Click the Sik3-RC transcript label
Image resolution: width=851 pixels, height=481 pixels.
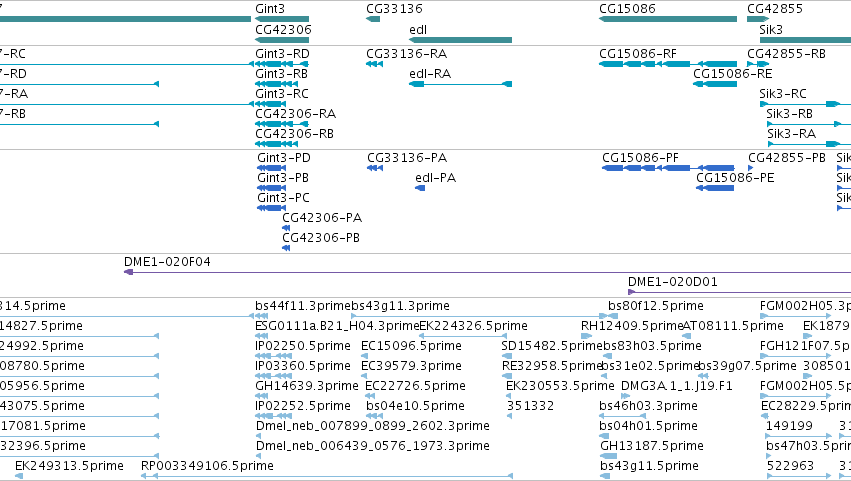click(x=783, y=94)
